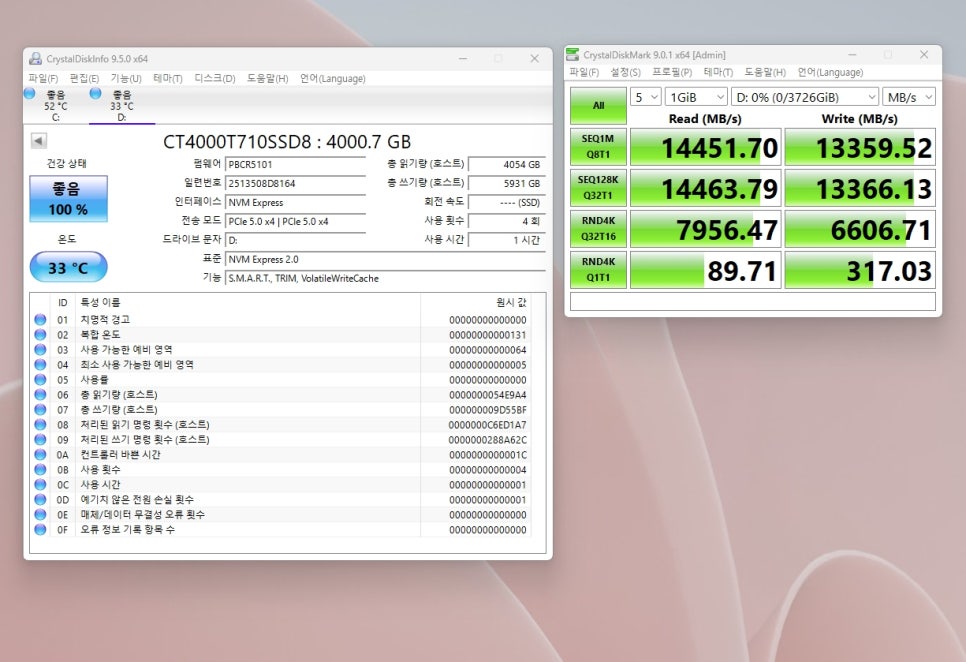Click the status dot of attribute 0C

(41, 484)
